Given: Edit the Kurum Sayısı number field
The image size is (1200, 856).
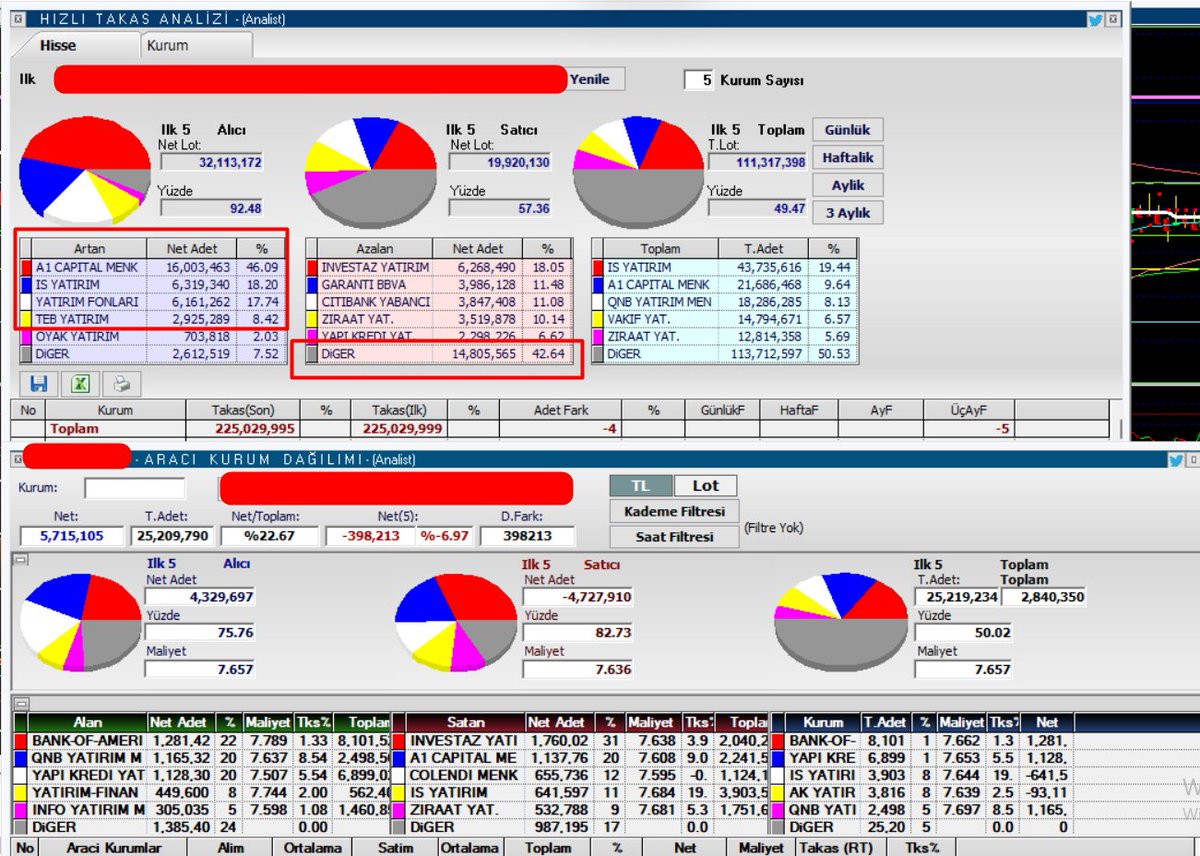Looking at the screenshot, I should click(699, 80).
